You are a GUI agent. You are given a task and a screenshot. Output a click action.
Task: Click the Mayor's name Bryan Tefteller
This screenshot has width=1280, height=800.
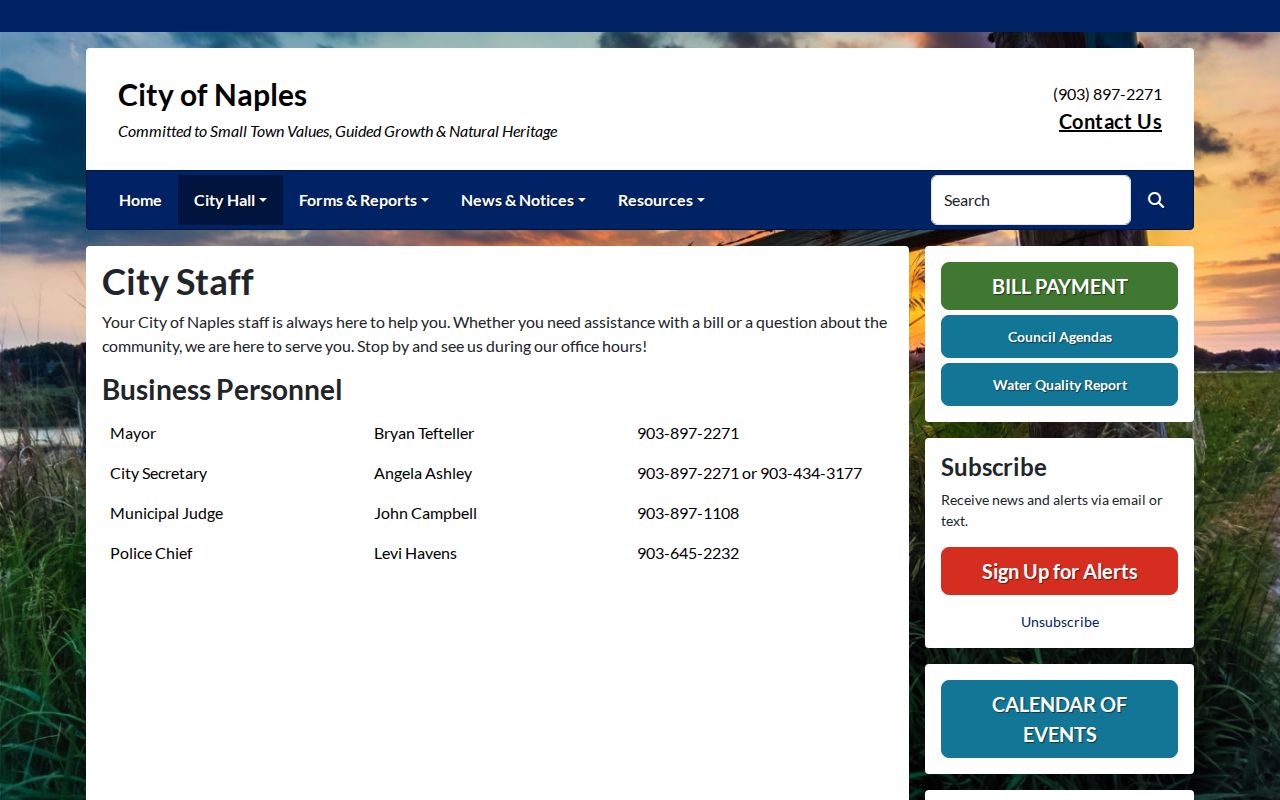coord(424,433)
